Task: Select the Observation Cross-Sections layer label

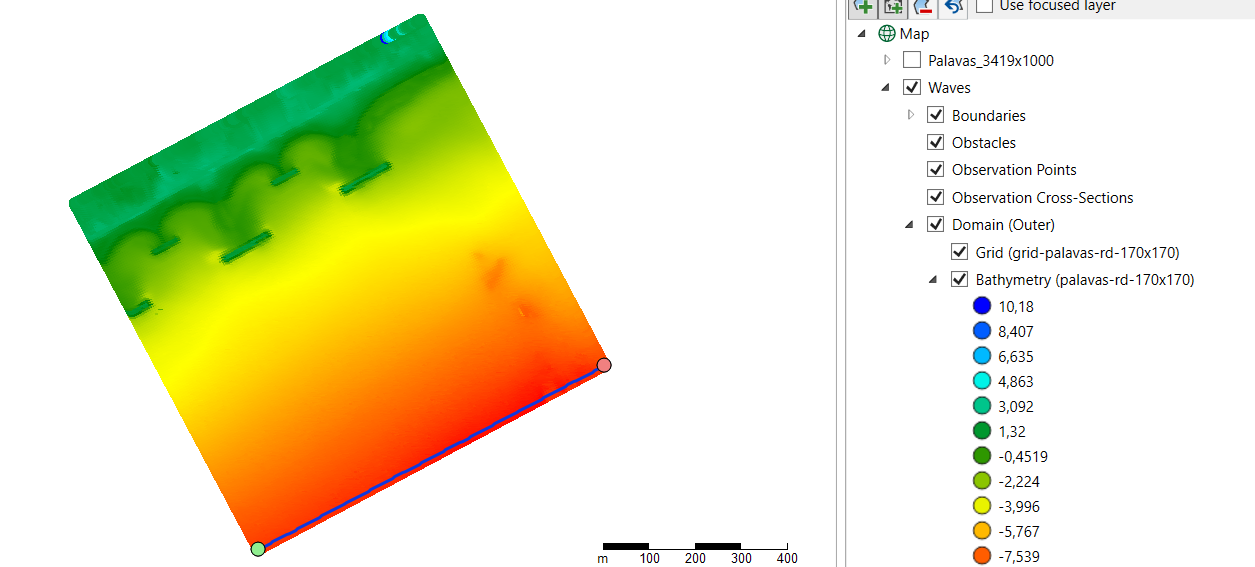Action: 1042,198
